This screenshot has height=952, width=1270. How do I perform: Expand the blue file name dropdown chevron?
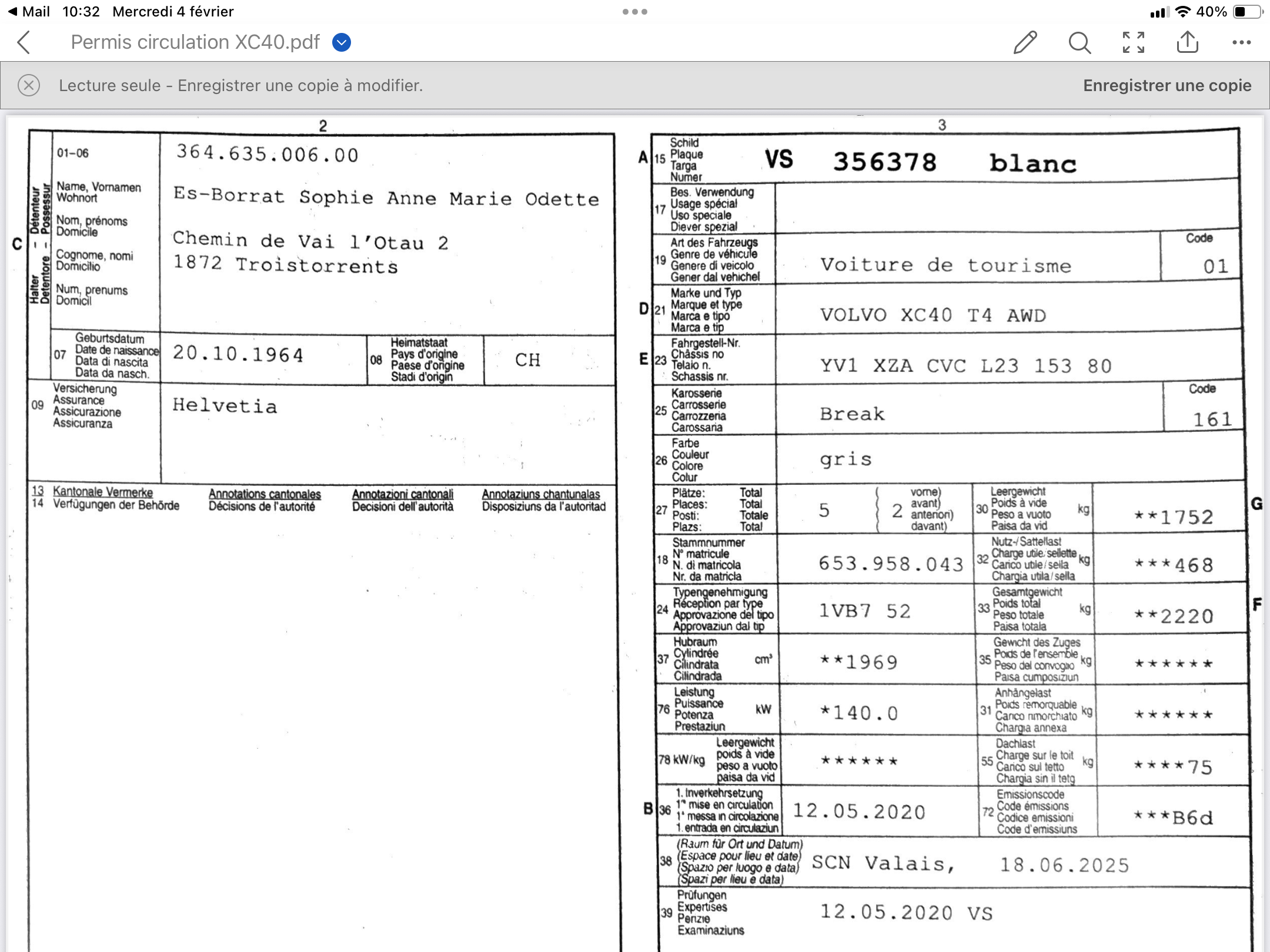tap(342, 42)
